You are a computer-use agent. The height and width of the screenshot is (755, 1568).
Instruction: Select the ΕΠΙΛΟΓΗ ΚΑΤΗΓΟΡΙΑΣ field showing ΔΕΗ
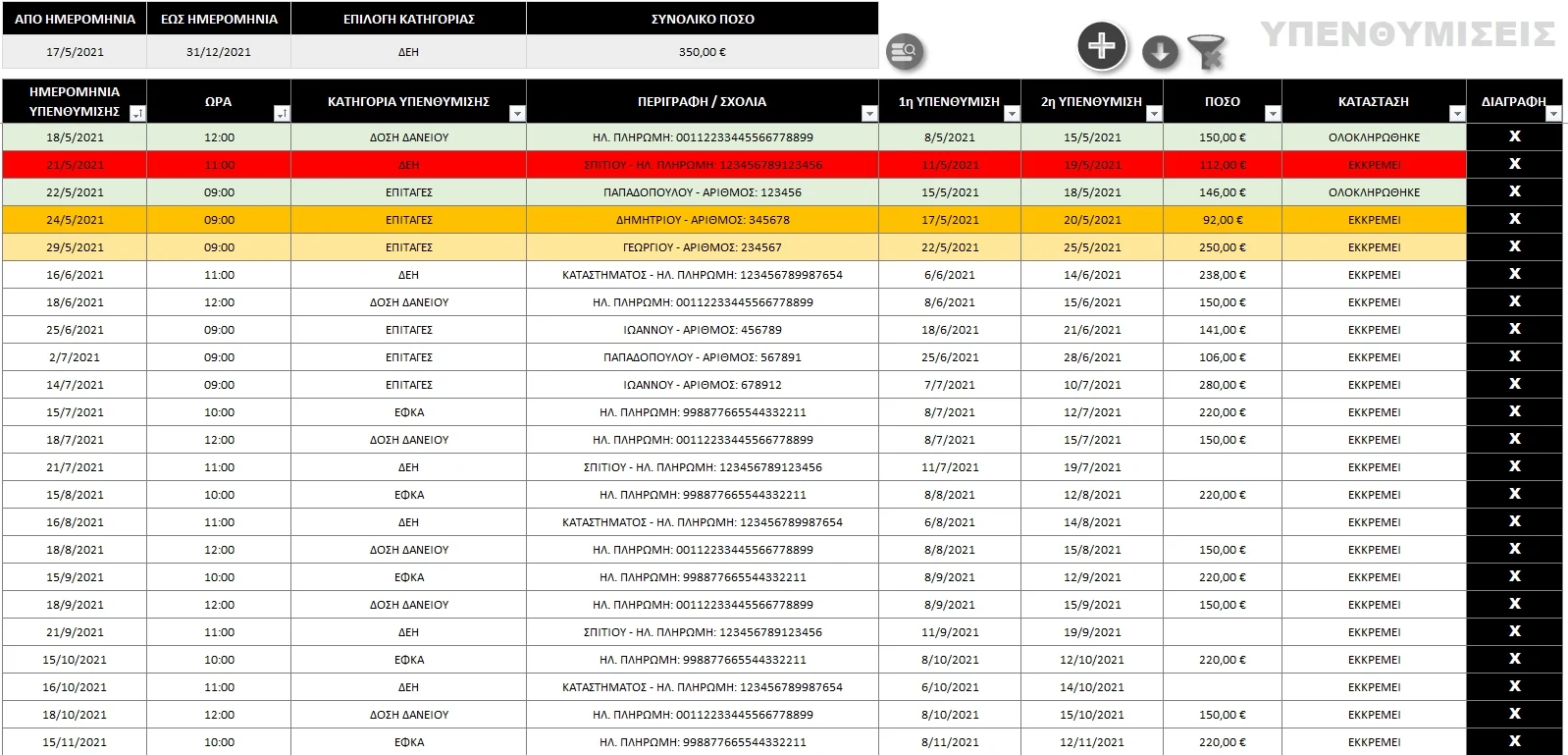[408, 52]
